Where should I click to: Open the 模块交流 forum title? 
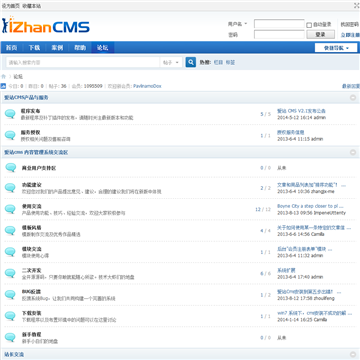[x=32, y=249]
